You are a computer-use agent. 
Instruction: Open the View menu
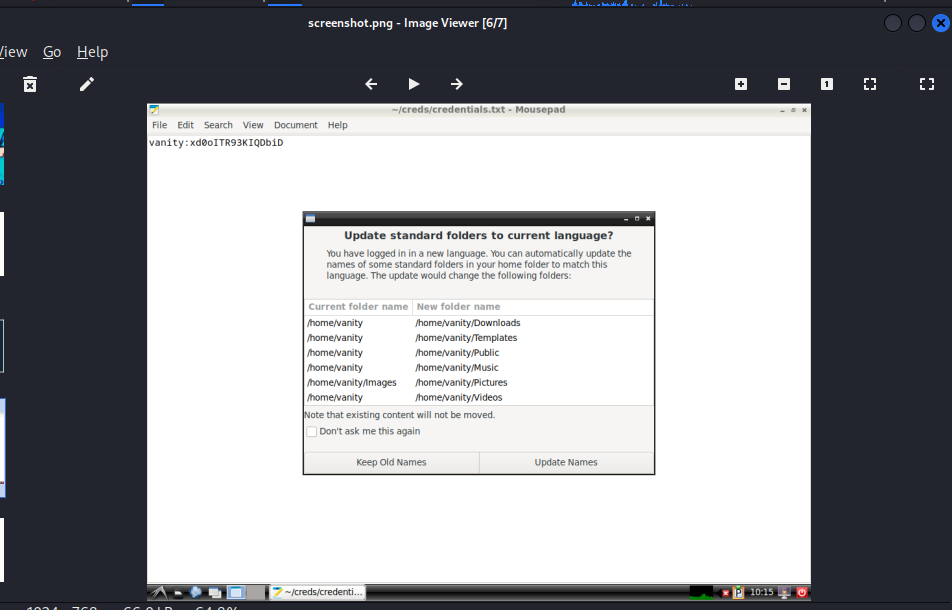[x=14, y=52]
